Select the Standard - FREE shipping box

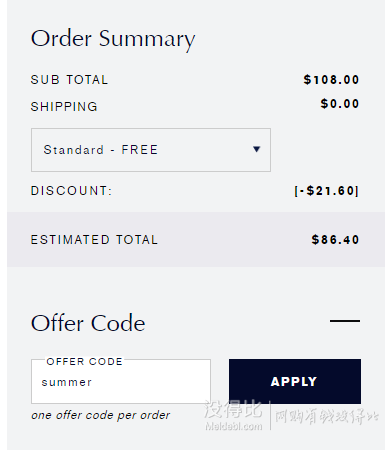(151, 150)
